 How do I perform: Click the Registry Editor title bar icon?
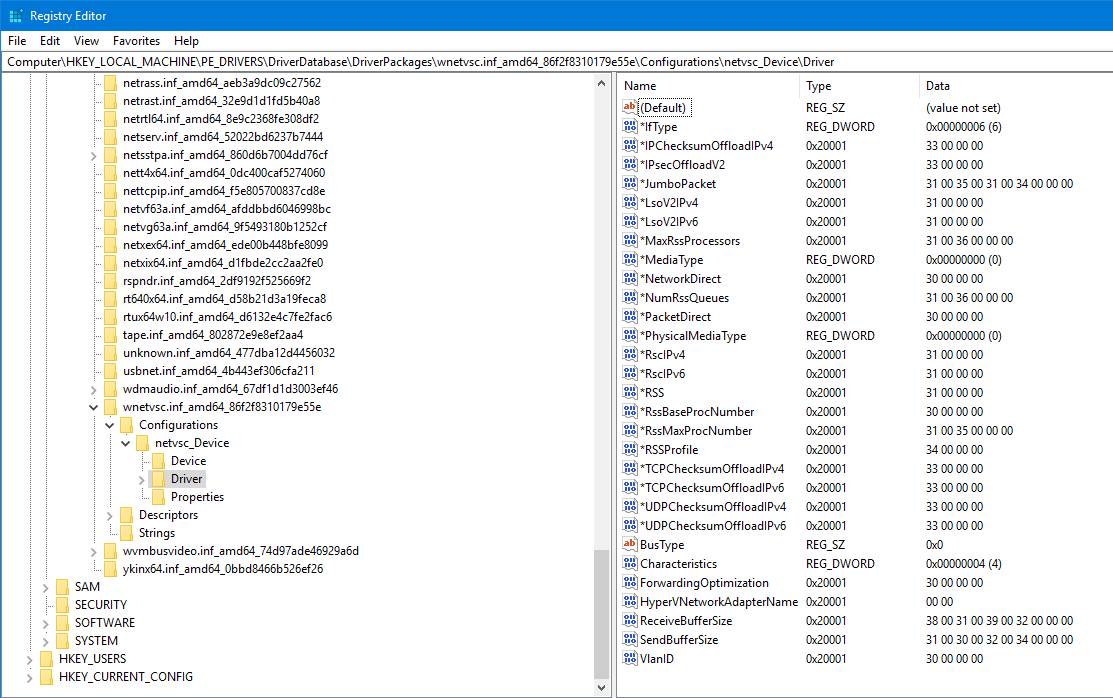click(15, 15)
